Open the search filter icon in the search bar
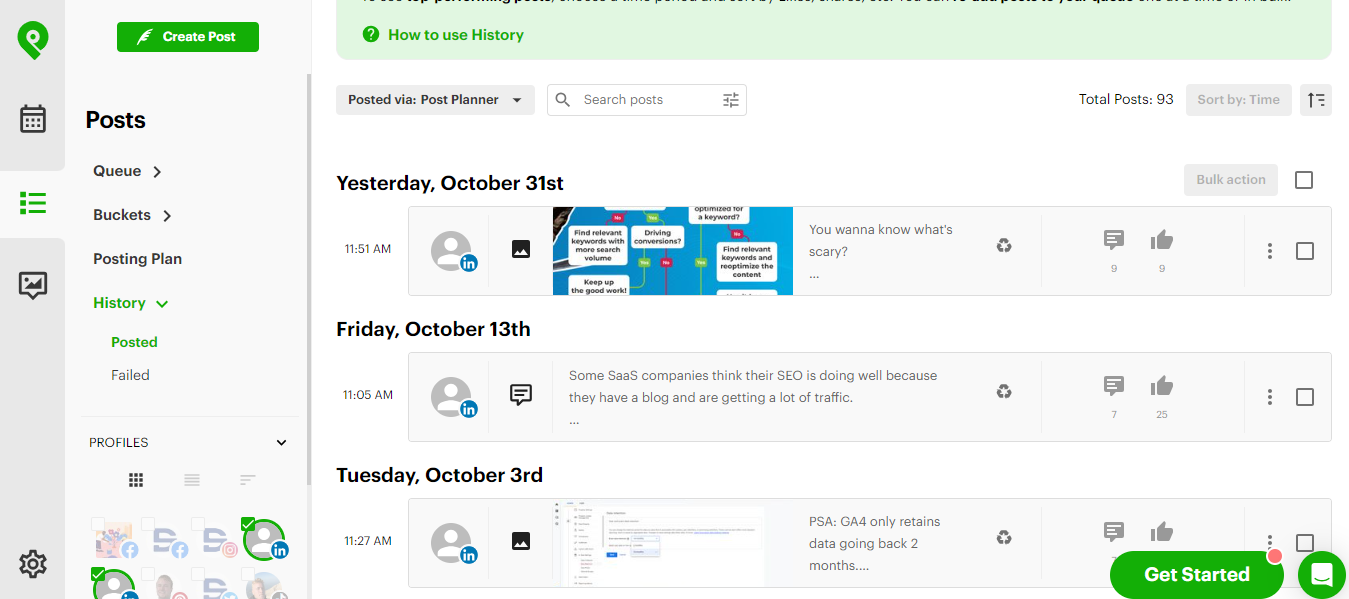The width and height of the screenshot is (1349, 599). point(730,100)
